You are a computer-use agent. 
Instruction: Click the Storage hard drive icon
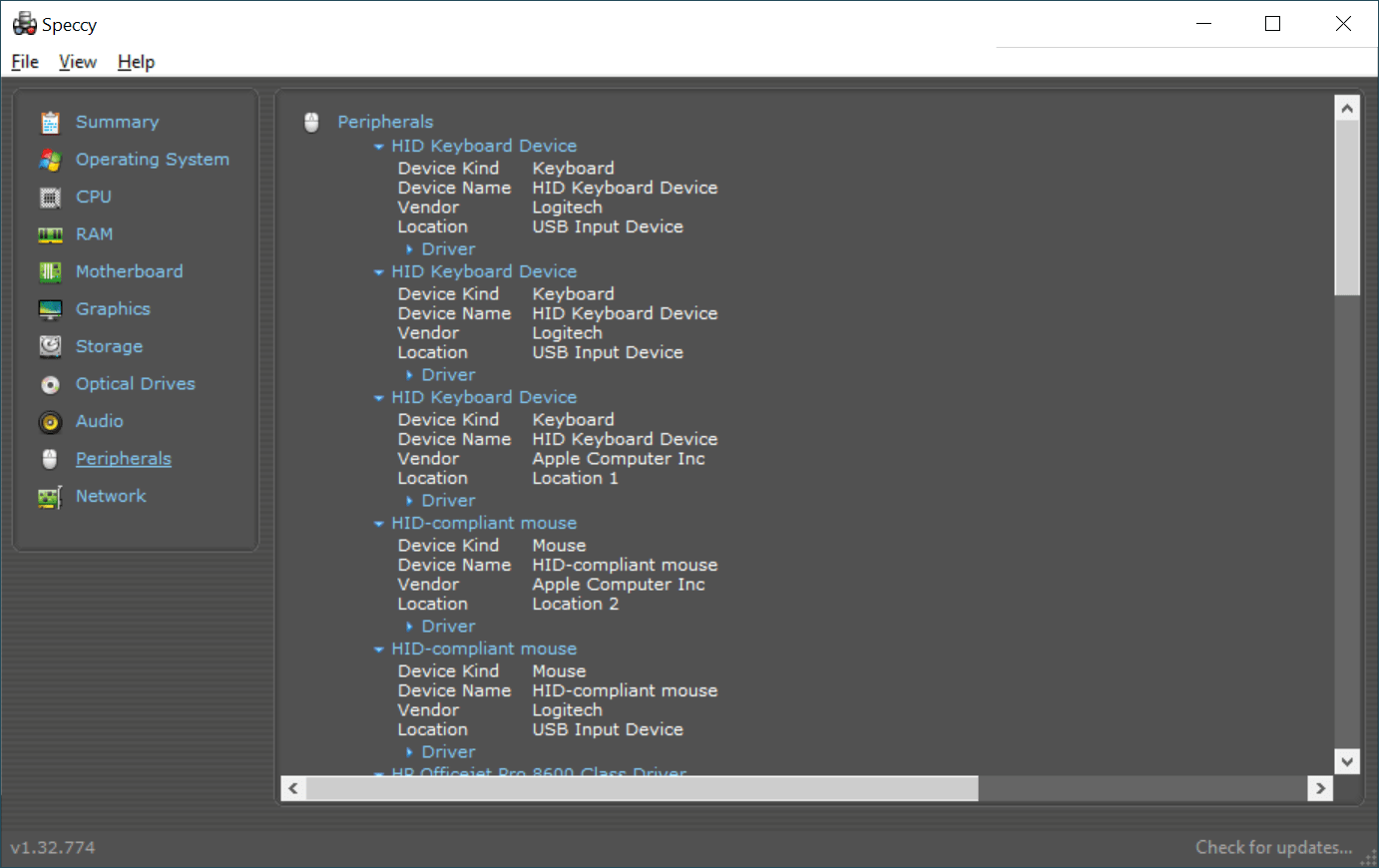pos(50,346)
